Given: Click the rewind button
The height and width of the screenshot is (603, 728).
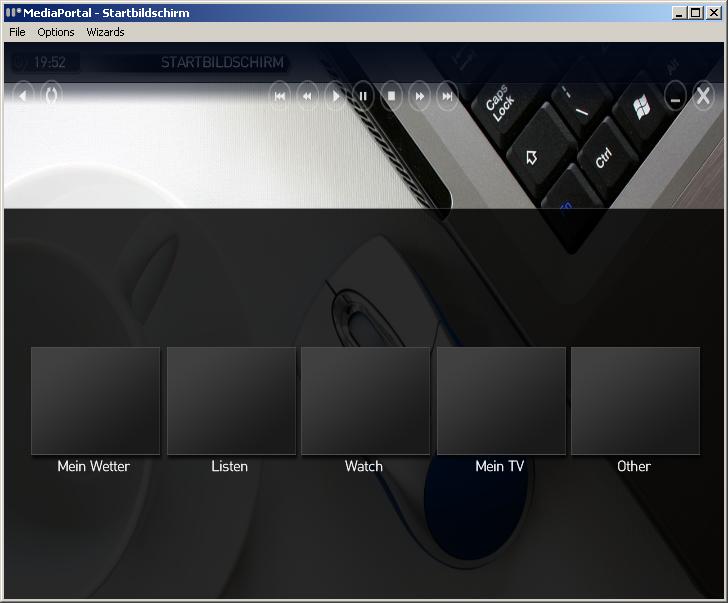Looking at the screenshot, I should pos(307,96).
